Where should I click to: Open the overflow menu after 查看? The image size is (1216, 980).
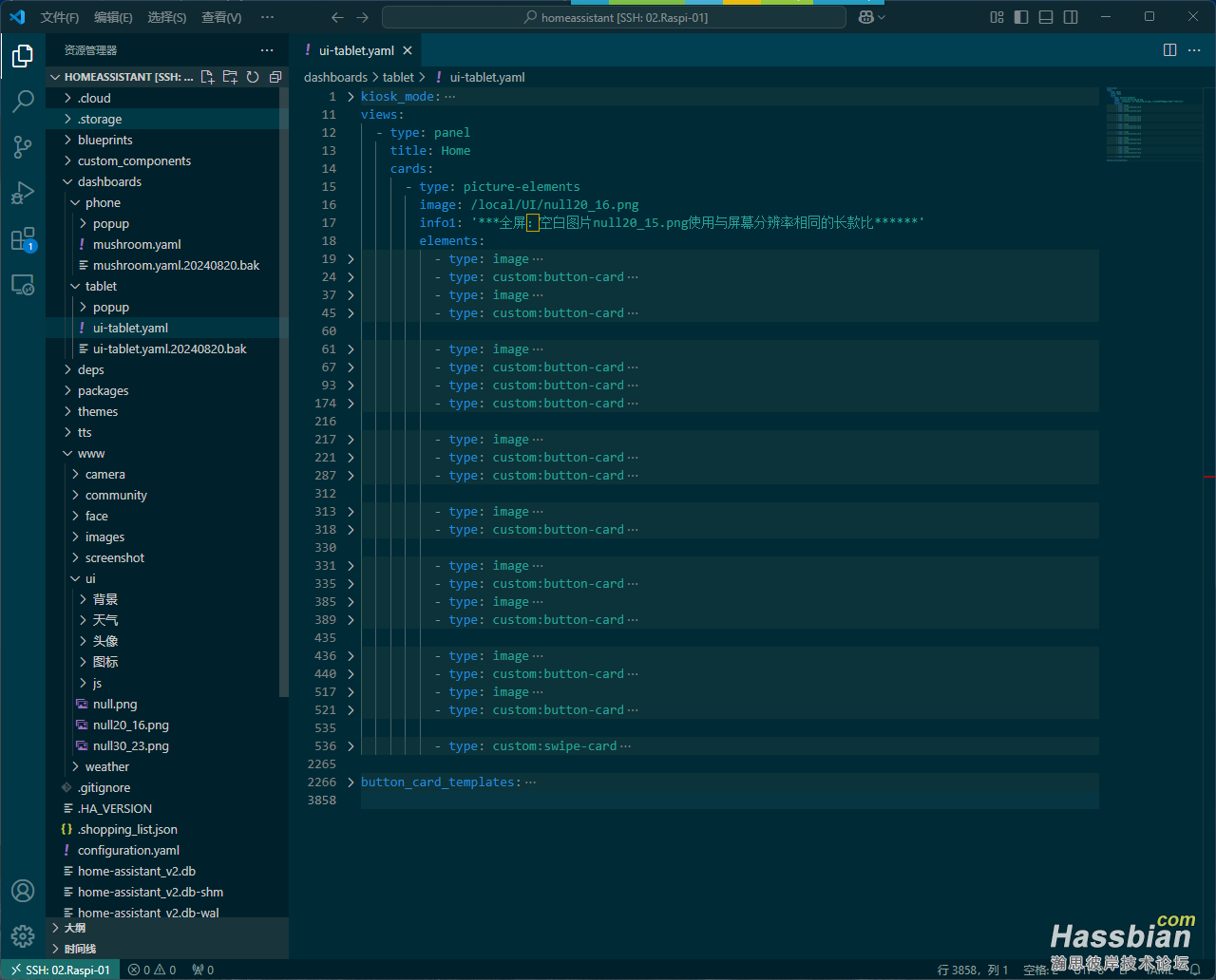point(267,17)
